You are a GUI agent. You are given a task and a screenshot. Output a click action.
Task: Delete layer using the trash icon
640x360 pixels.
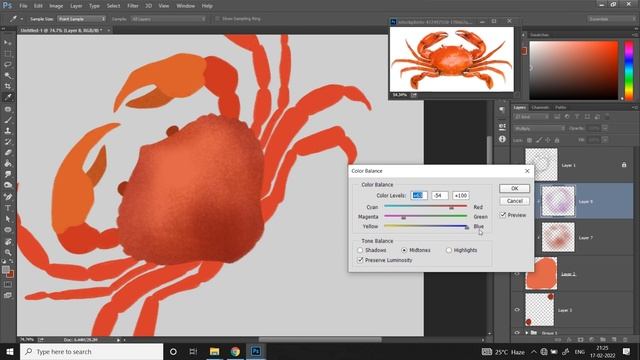click(x=625, y=340)
